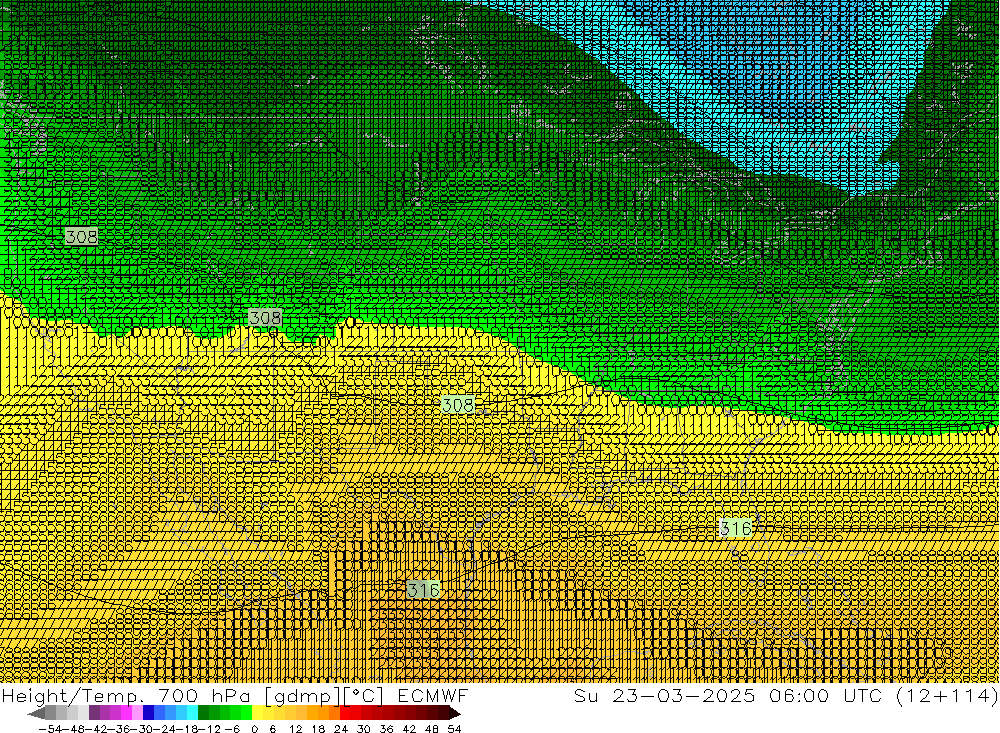Click the "-42" legend label
1000x733 pixels.
coord(96,729)
